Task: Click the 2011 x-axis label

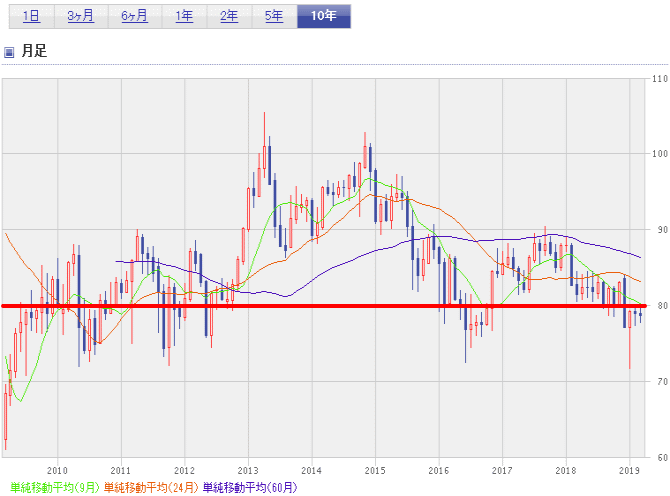Action: coord(120,470)
